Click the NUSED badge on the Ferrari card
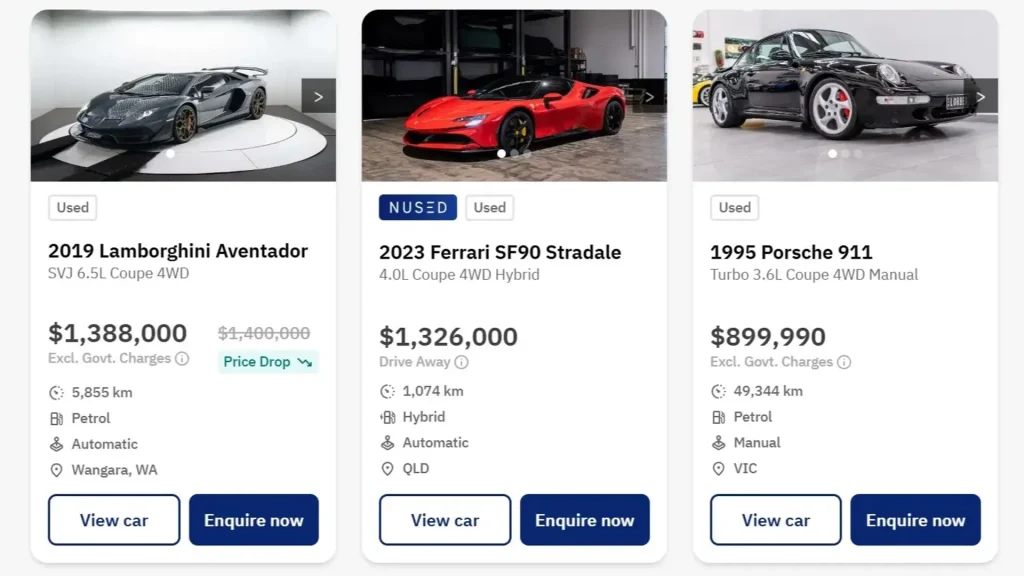The height and width of the screenshot is (576, 1024). click(x=417, y=207)
